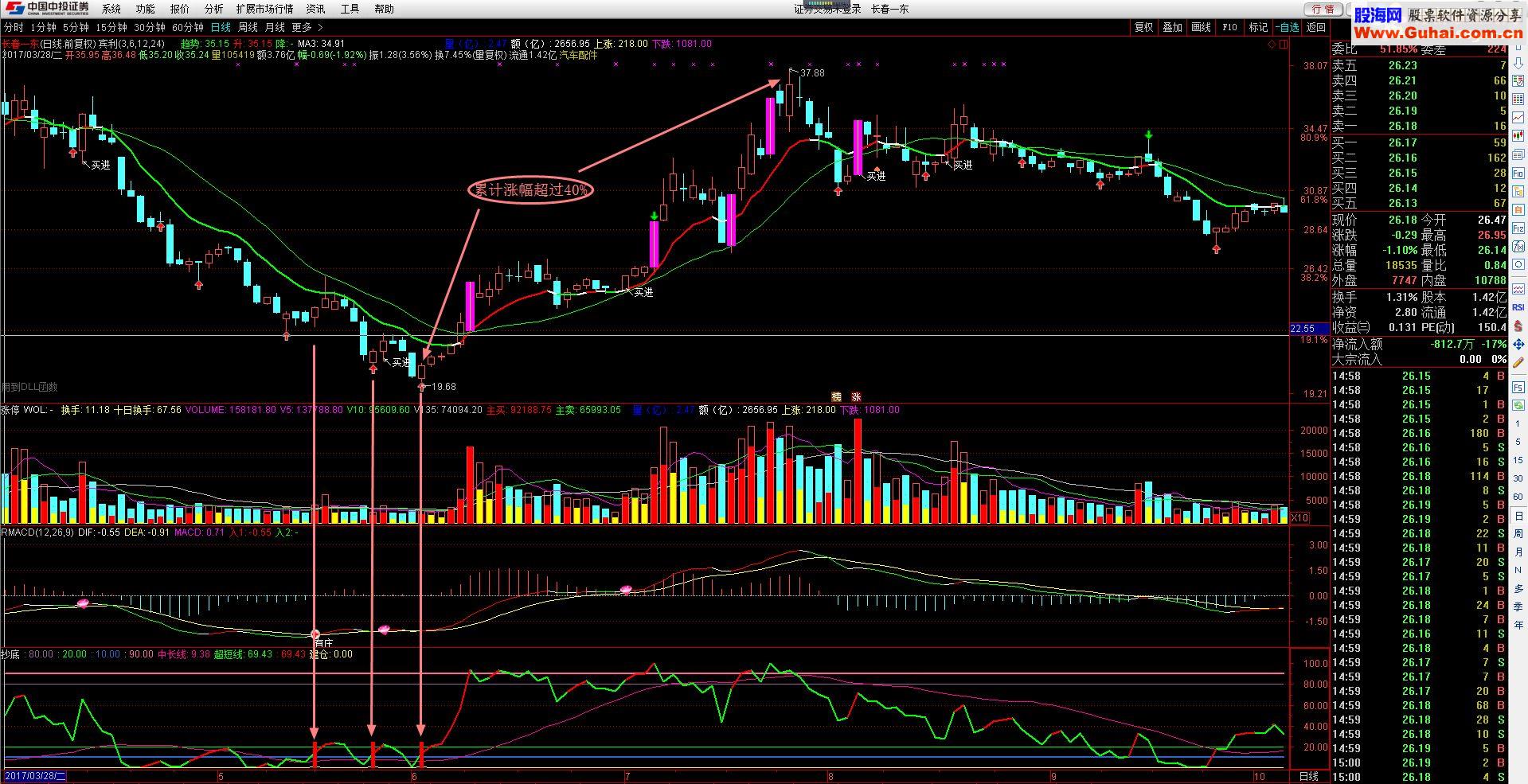This screenshot has height=784, width=1528.
Task: Switch to 周线 weekly chart tab
Action: (x=248, y=27)
